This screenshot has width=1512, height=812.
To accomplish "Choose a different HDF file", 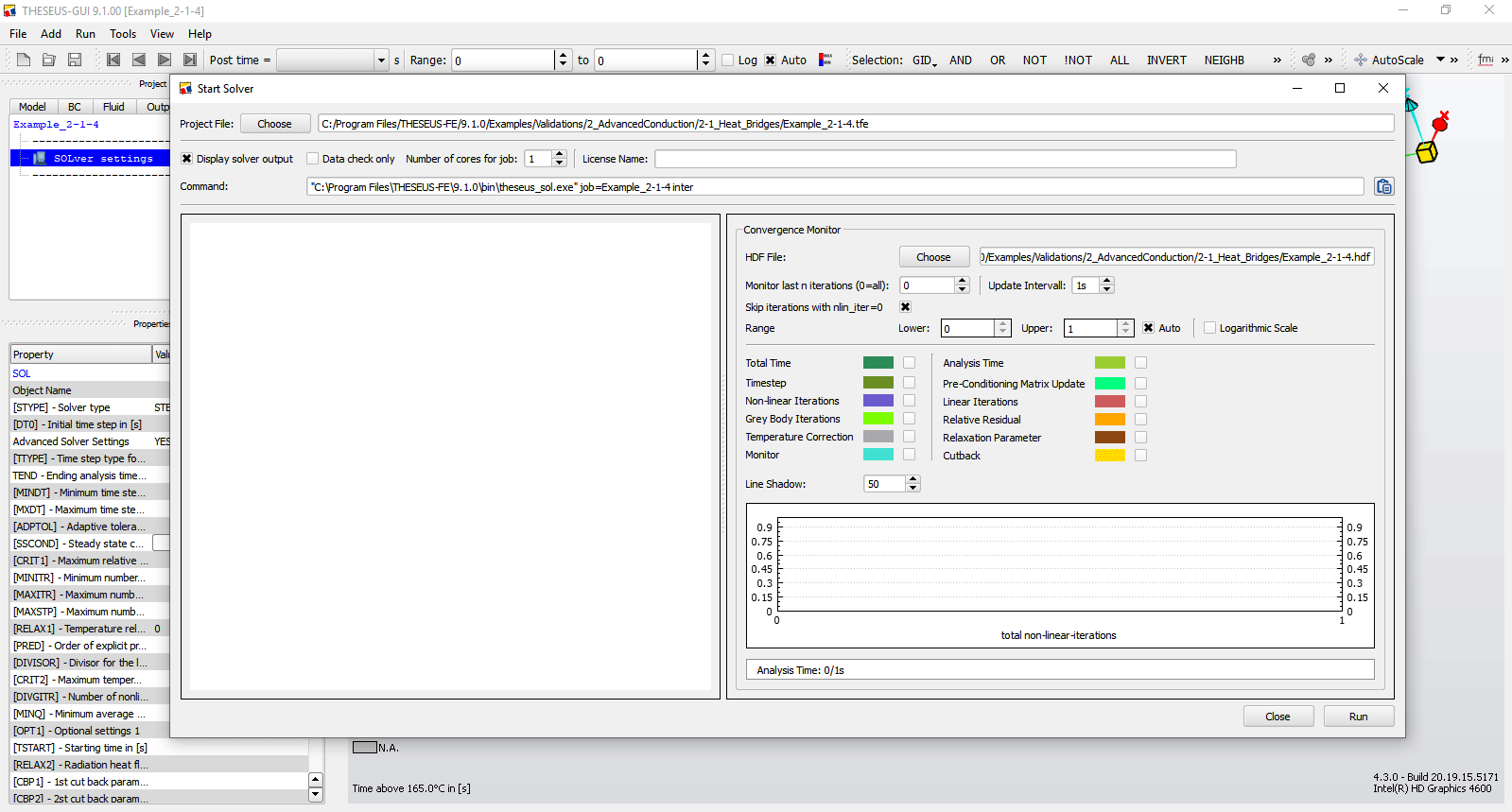I will [933, 257].
